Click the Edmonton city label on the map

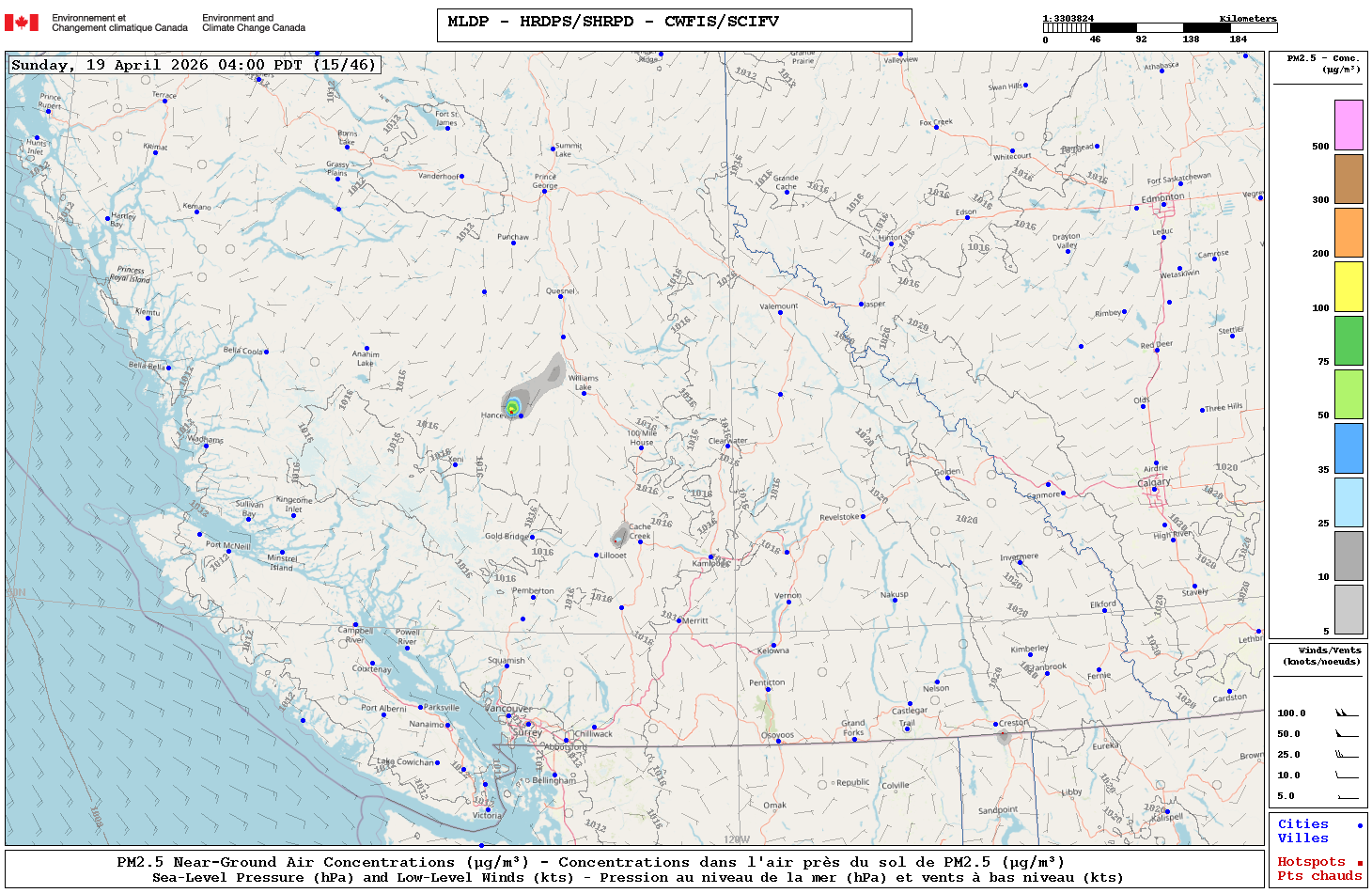pyautogui.click(x=1162, y=197)
